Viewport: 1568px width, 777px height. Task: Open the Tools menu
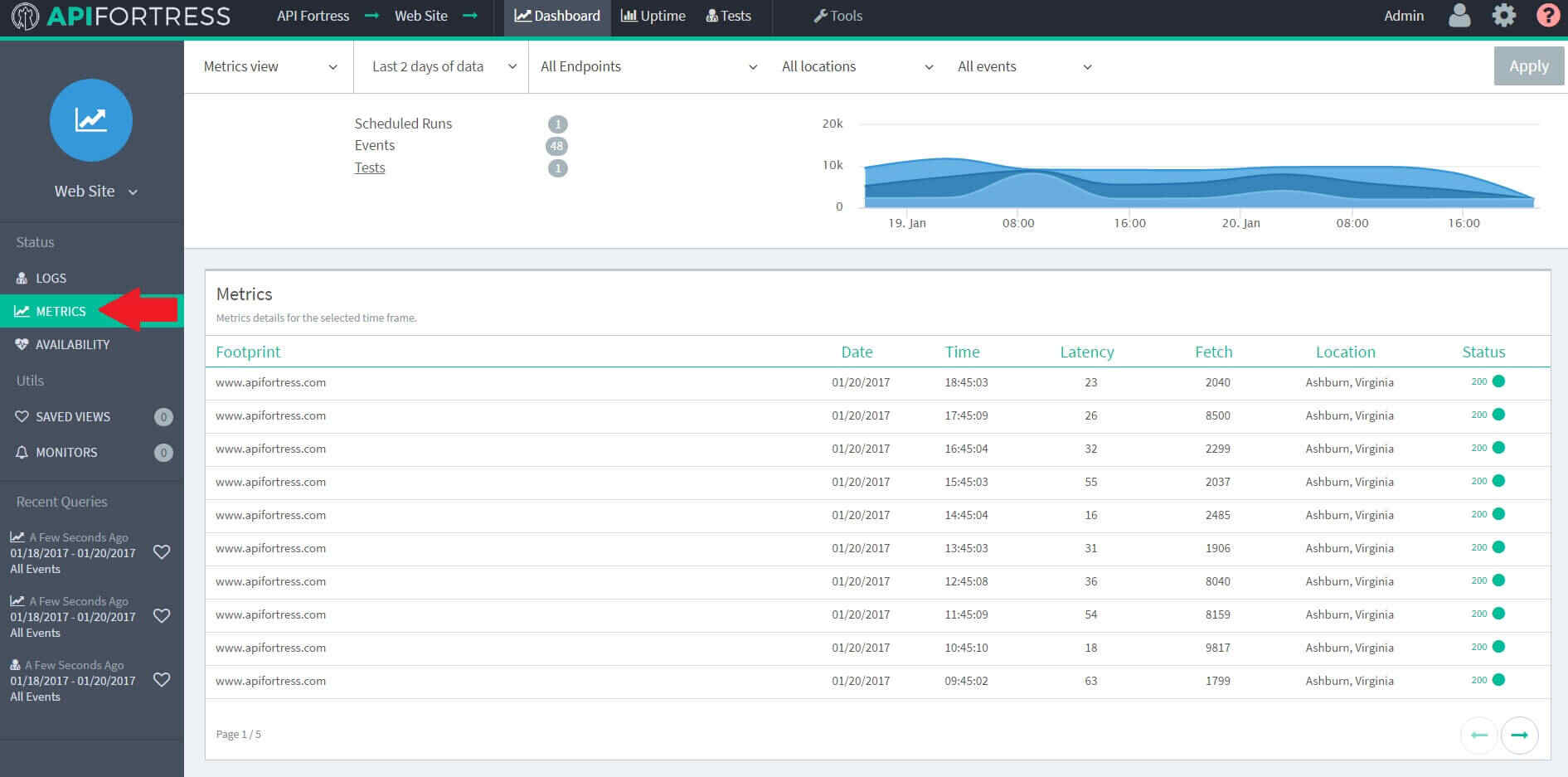(838, 16)
